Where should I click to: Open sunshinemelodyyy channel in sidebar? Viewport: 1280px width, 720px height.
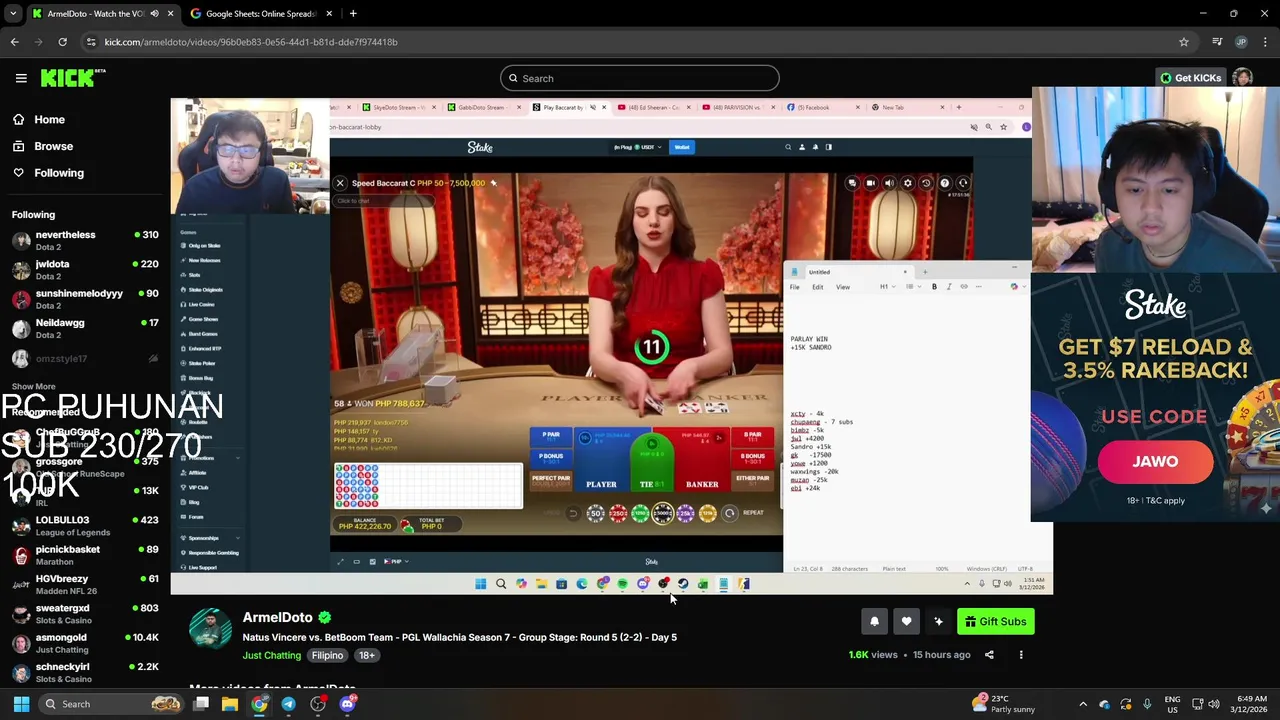click(x=84, y=299)
